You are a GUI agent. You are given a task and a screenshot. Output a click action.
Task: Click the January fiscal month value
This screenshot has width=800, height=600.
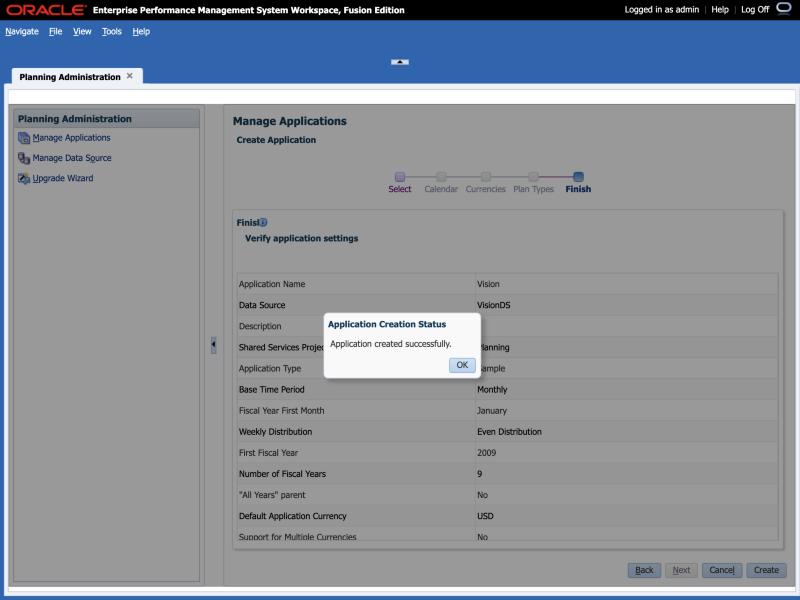[x=492, y=411]
